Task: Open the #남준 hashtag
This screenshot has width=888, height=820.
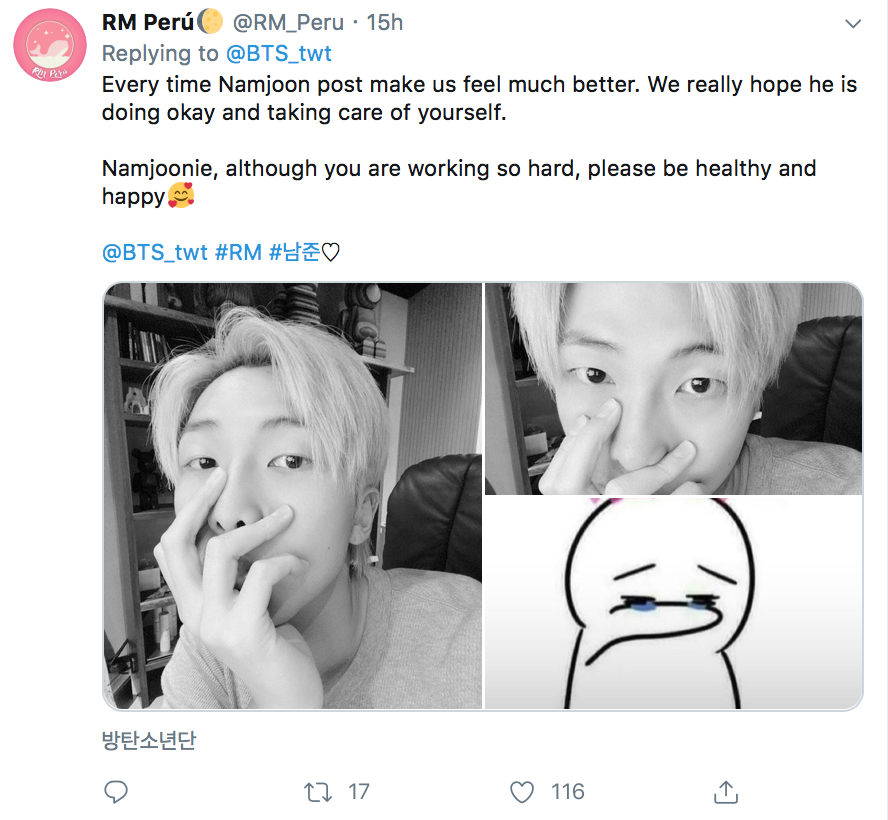Action: 294,252
